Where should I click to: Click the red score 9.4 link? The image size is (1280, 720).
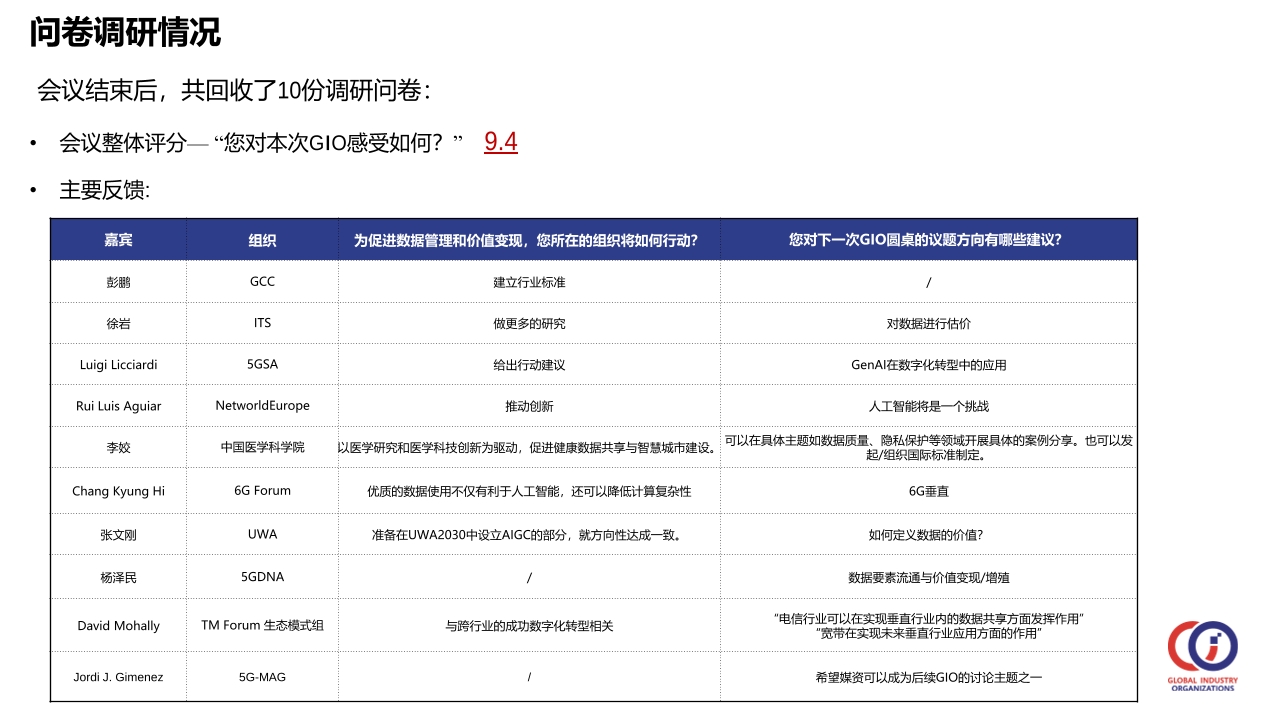coord(501,142)
